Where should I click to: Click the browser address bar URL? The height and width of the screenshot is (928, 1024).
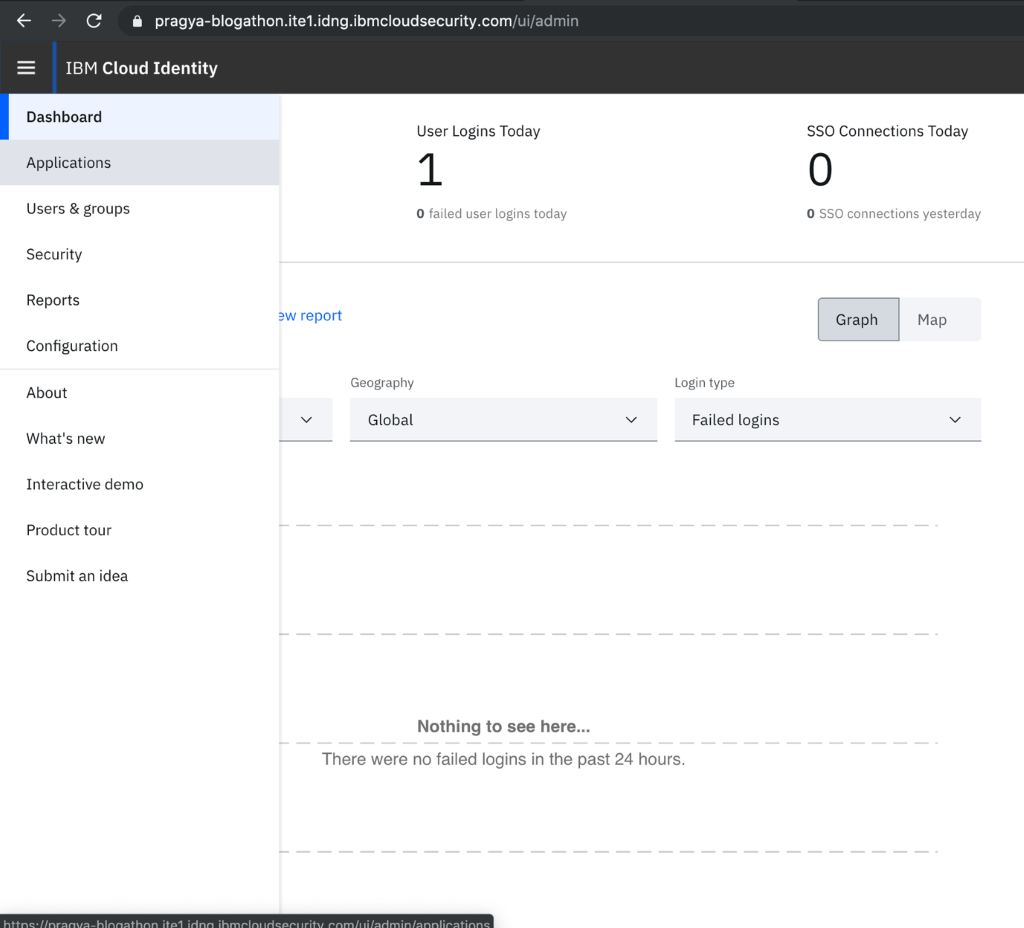pos(366,21)
